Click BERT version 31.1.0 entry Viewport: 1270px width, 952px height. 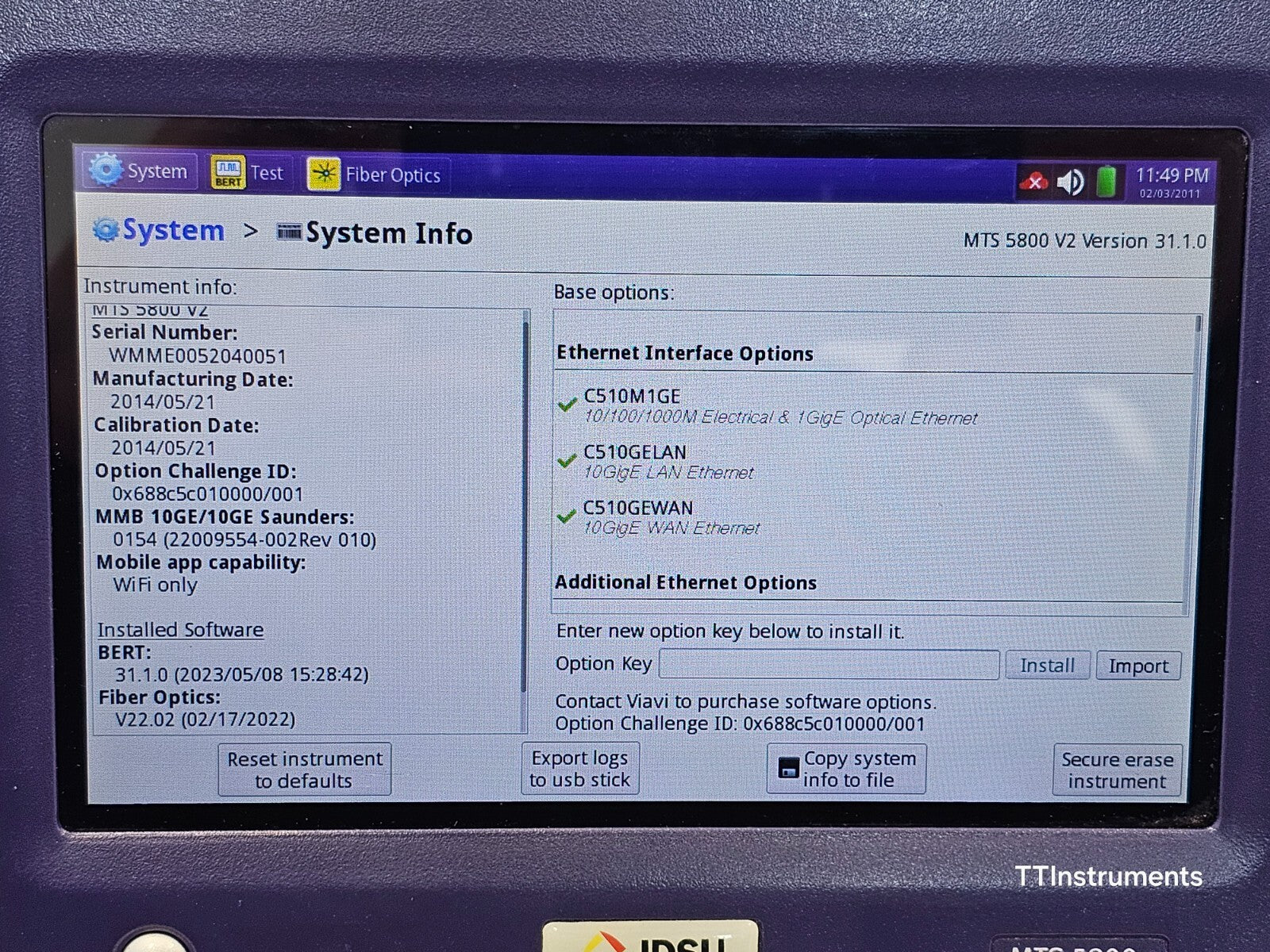(242, 675)
